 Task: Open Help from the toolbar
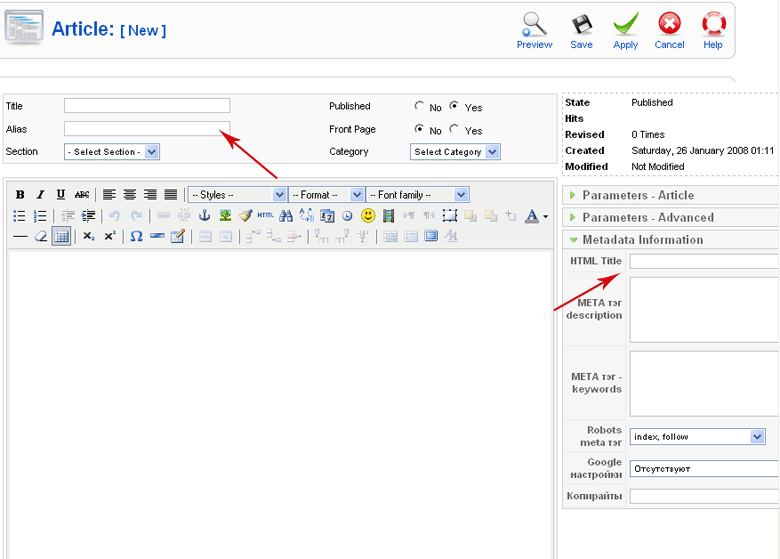pos(713,31)
